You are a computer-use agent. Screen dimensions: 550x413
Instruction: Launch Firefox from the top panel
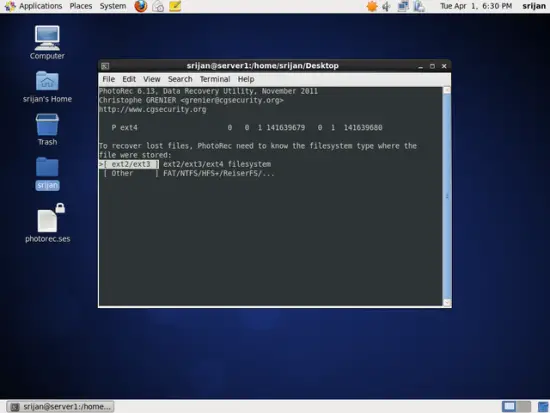click(x=141, y=6)
